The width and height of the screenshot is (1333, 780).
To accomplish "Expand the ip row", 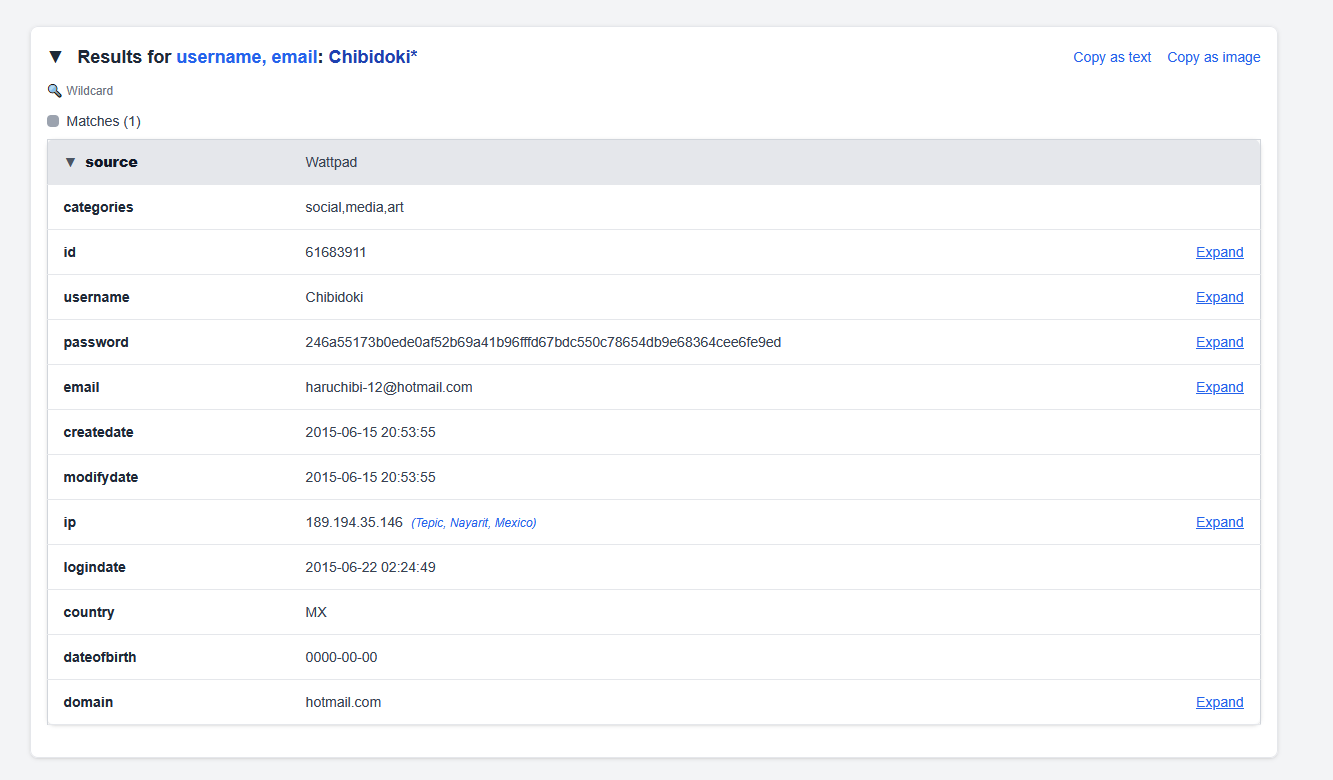I will [x=1219, y=522].
